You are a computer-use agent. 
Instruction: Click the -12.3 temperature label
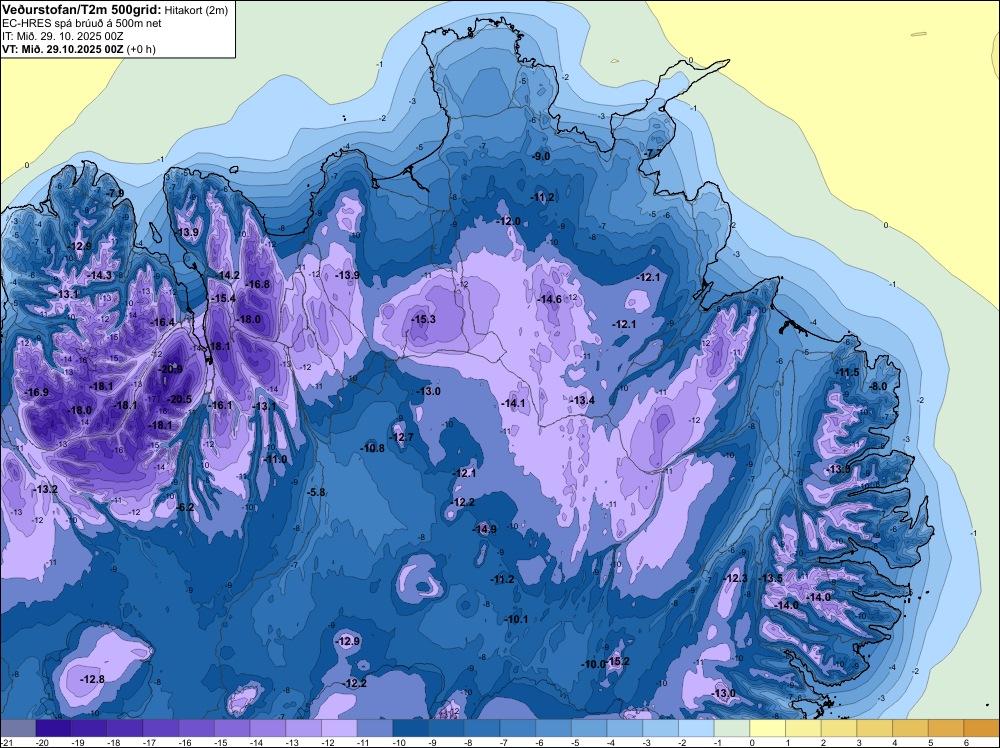tap(735, 578)
